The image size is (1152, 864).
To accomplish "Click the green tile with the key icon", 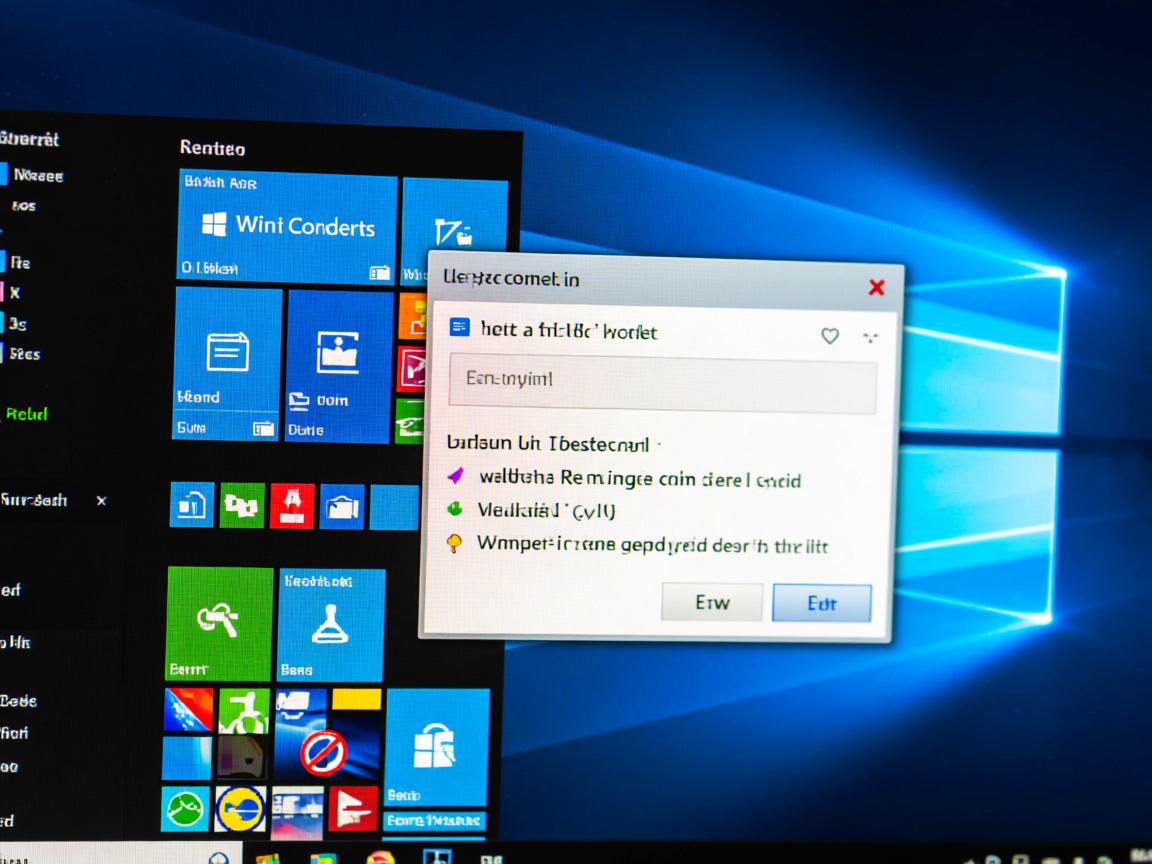I will [219, 623].
